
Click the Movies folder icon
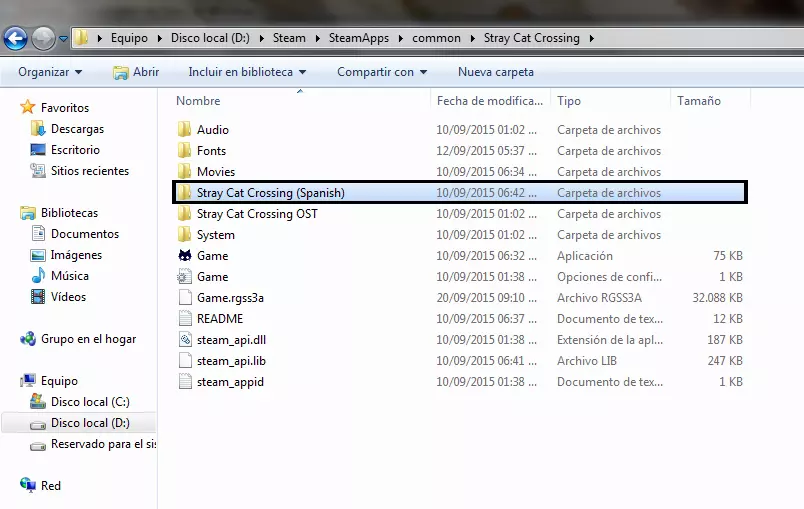[x=185, y=171]
